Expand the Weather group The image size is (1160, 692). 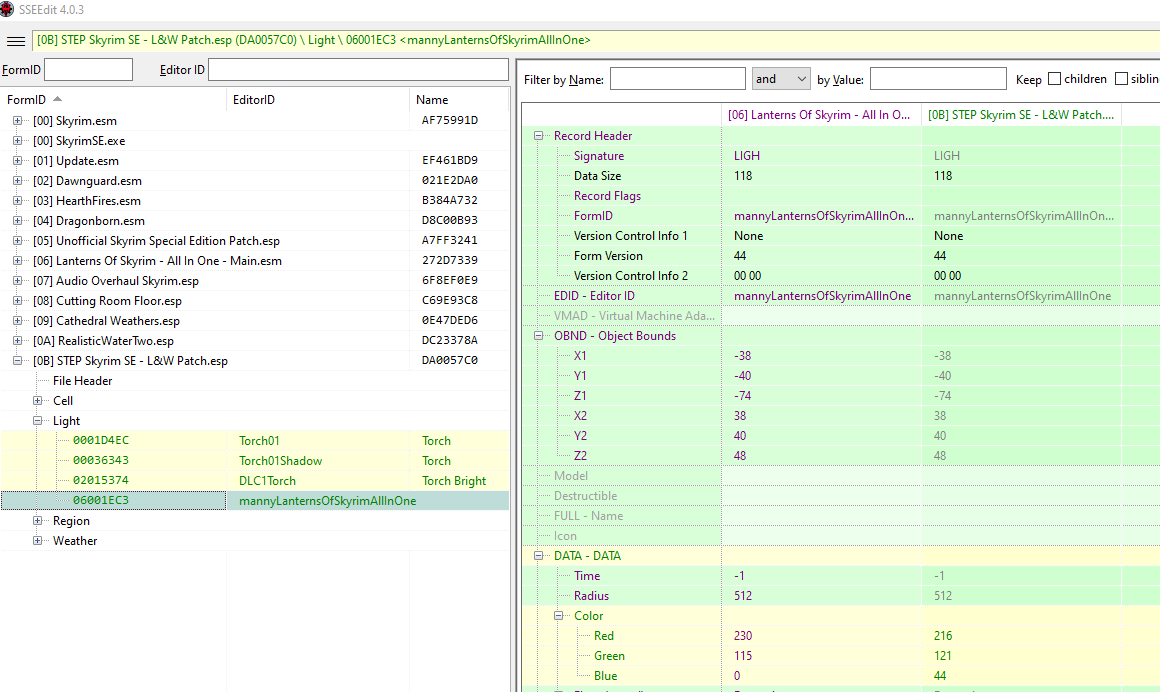(37, 540)
